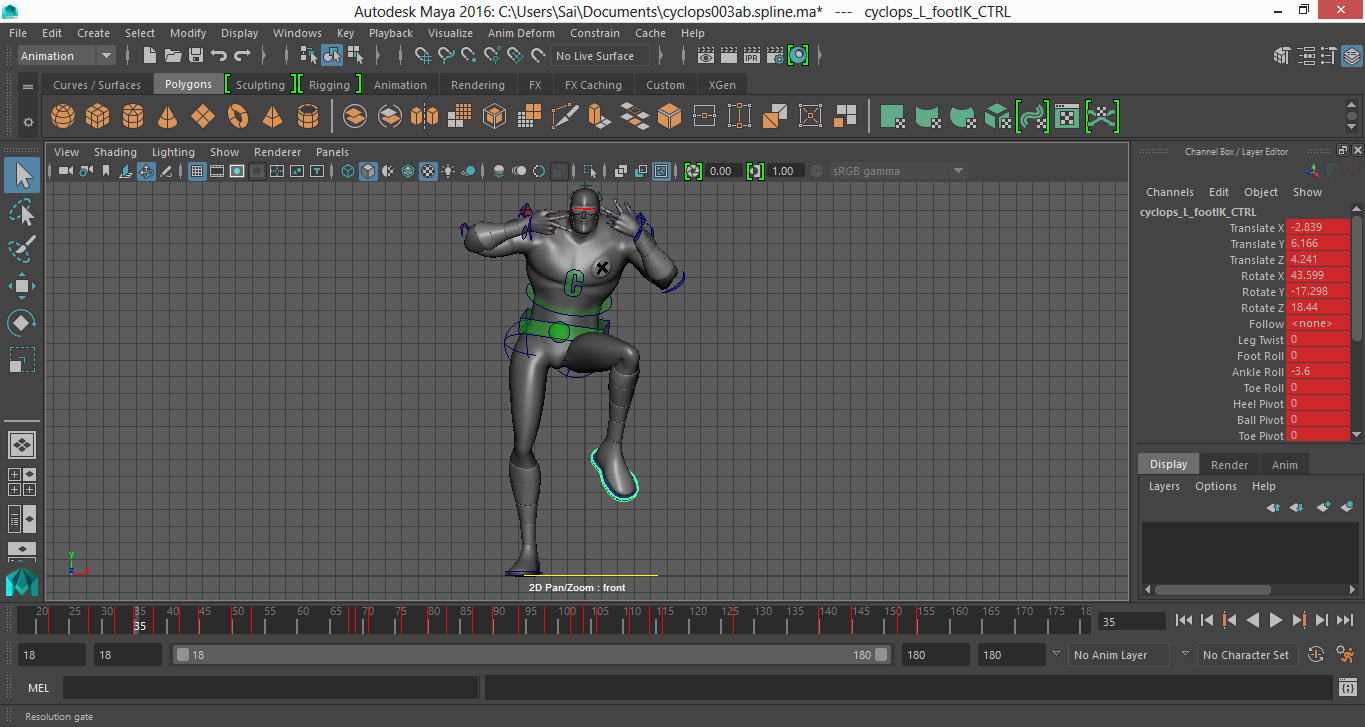Toggle resolution gate in viewport toolbar

(237, 171)
